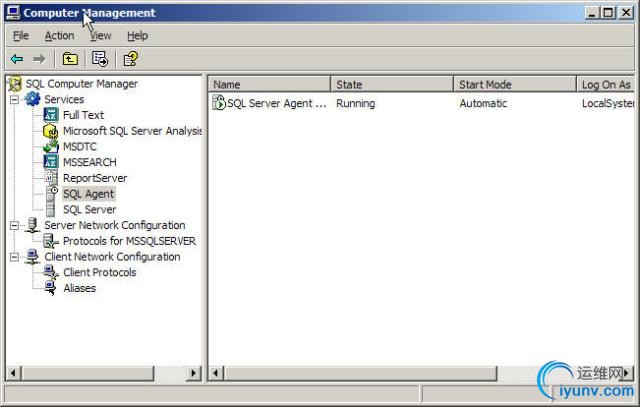Open the Action menu
The image size is (640, 407).
coord(59,36)
